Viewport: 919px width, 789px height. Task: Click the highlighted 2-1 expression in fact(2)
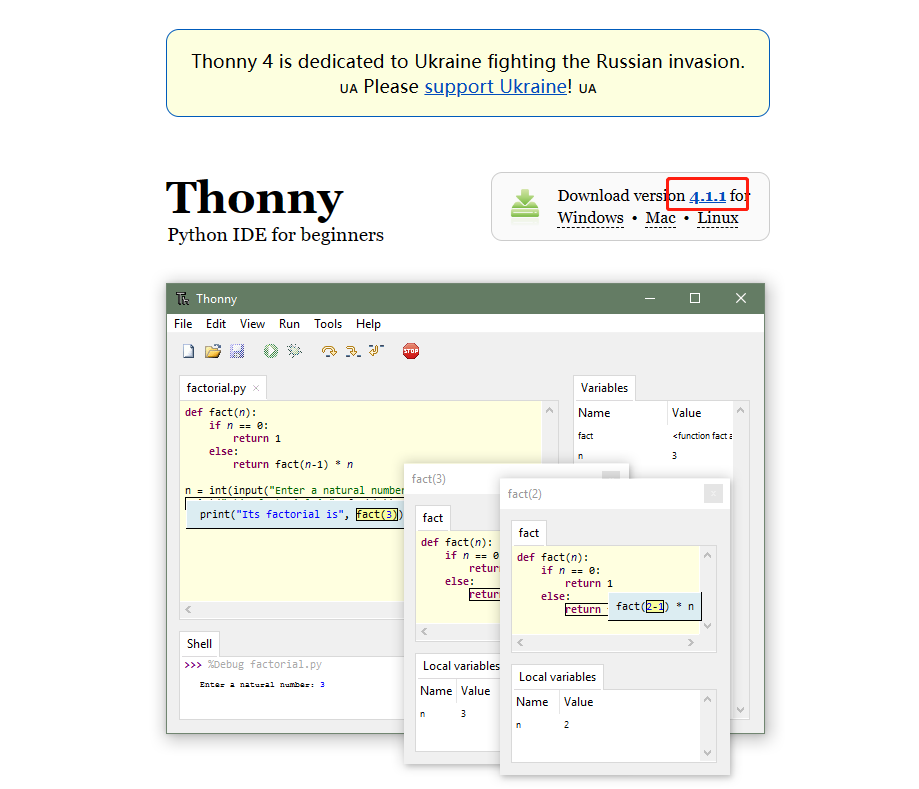click(655, 606)
